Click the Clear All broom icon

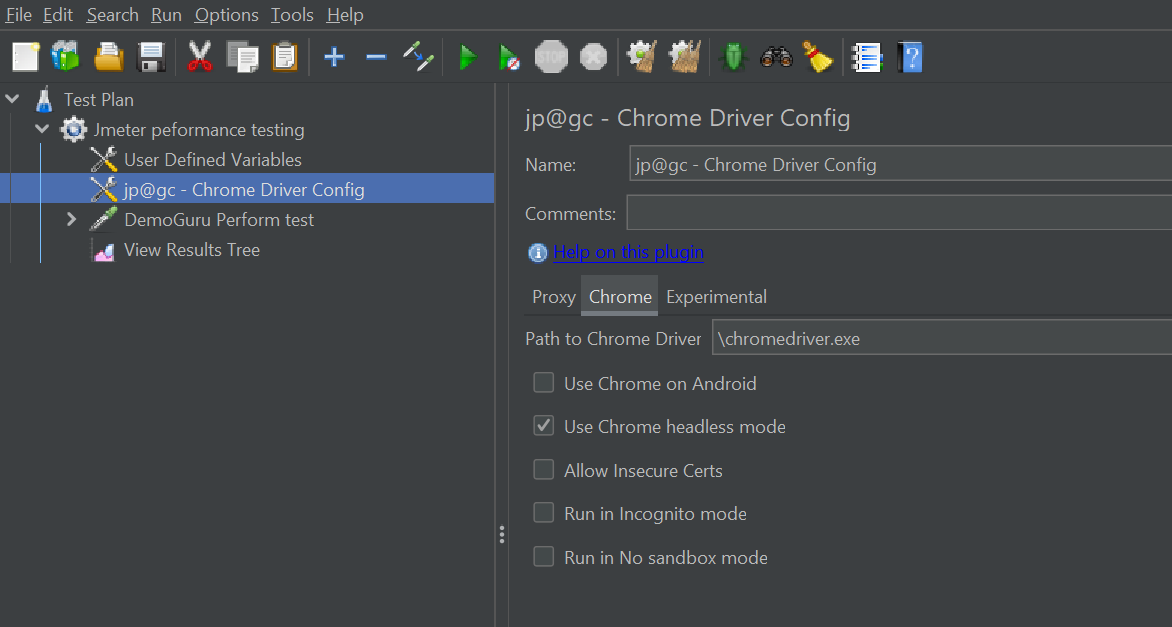pos(819,58)
